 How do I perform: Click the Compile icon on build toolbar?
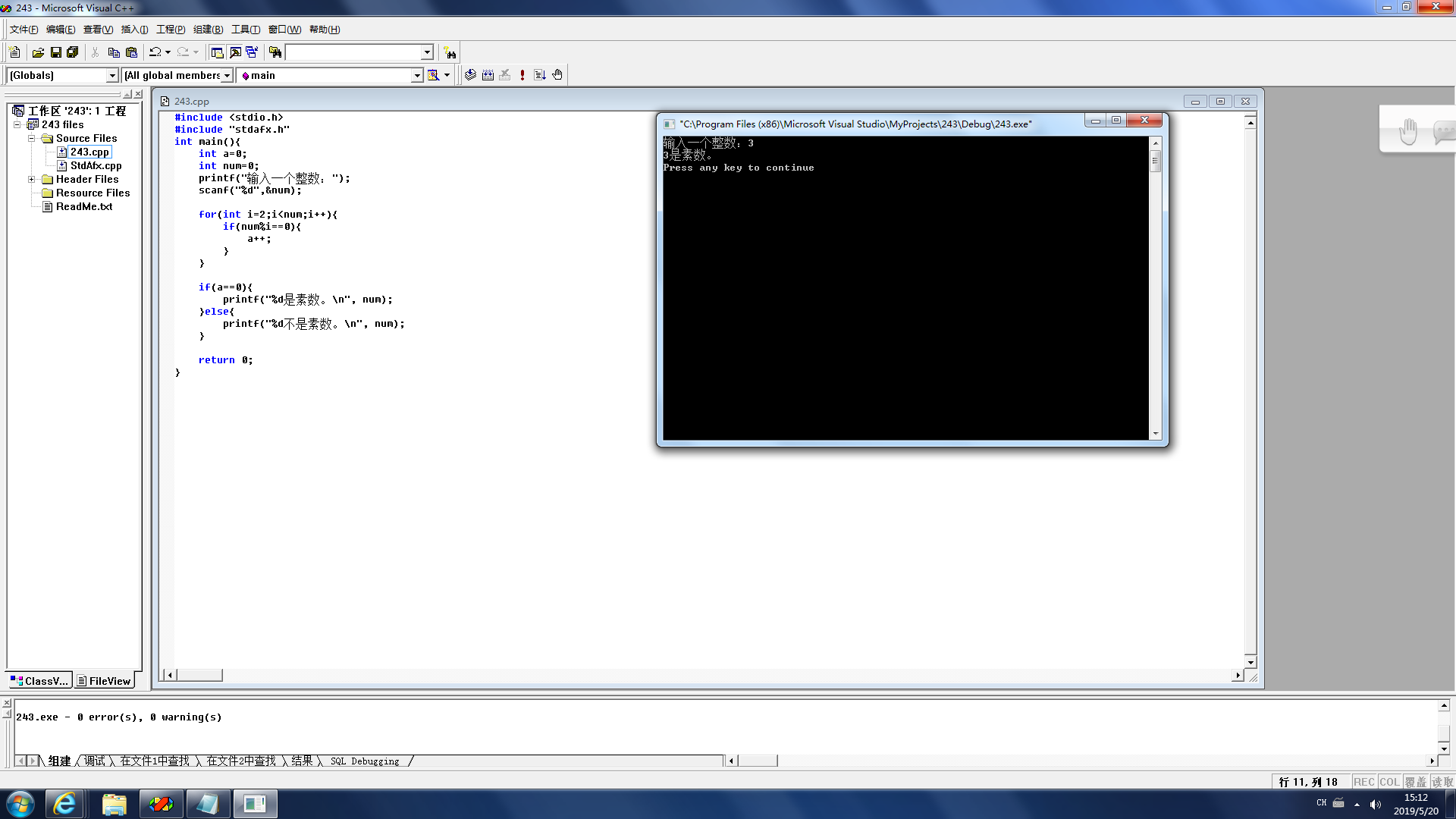470,75
